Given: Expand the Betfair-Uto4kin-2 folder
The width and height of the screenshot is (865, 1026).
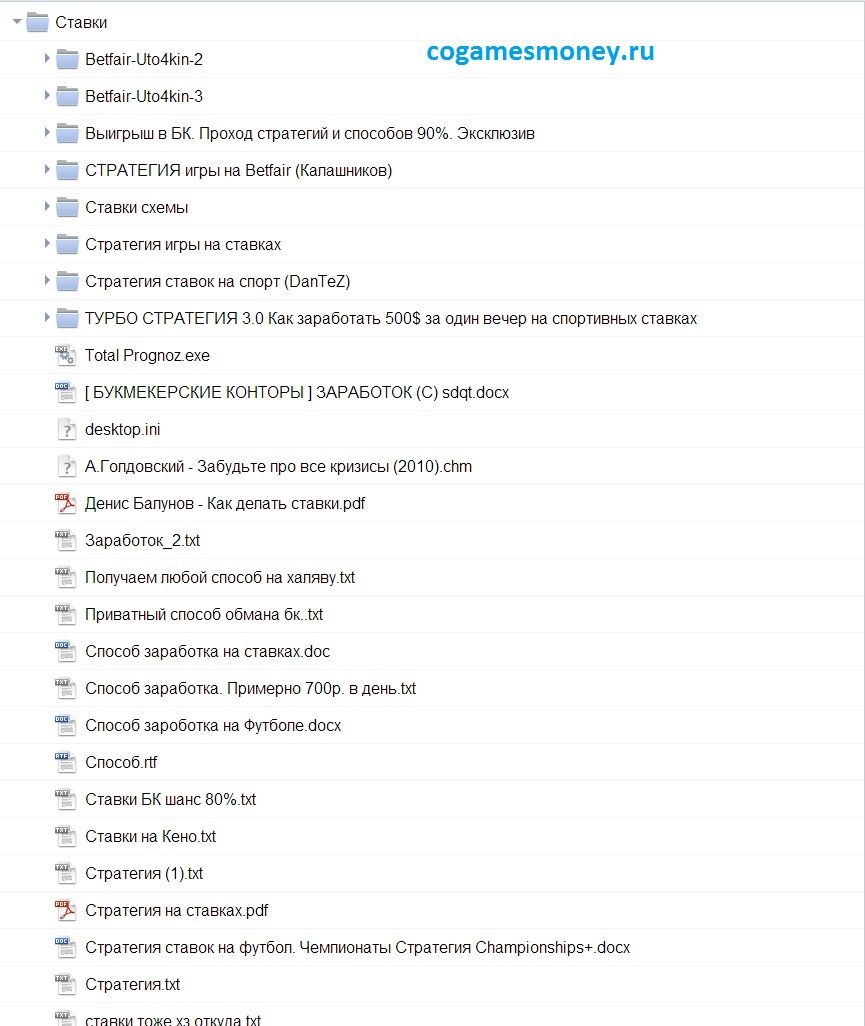Looking at the screenshot, I should click(47, 58).
